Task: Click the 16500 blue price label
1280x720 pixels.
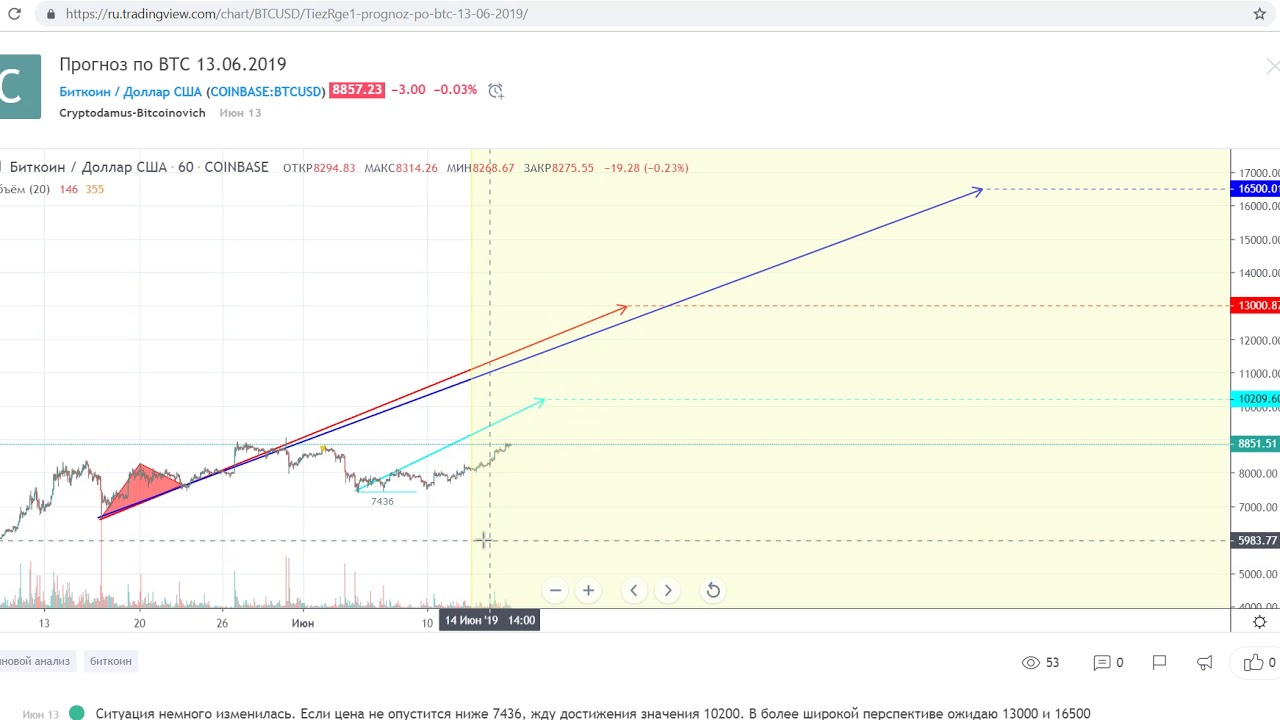Action: pos(1255,189)
